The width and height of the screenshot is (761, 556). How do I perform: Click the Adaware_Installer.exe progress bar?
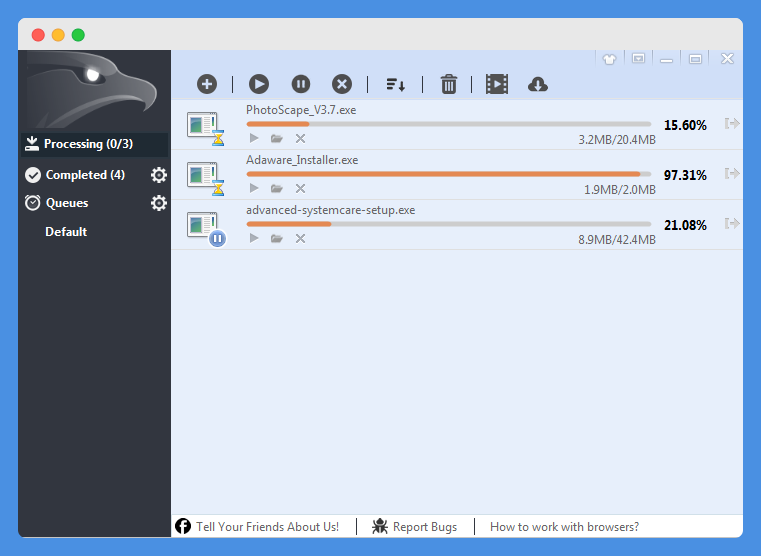click(448, 174)
